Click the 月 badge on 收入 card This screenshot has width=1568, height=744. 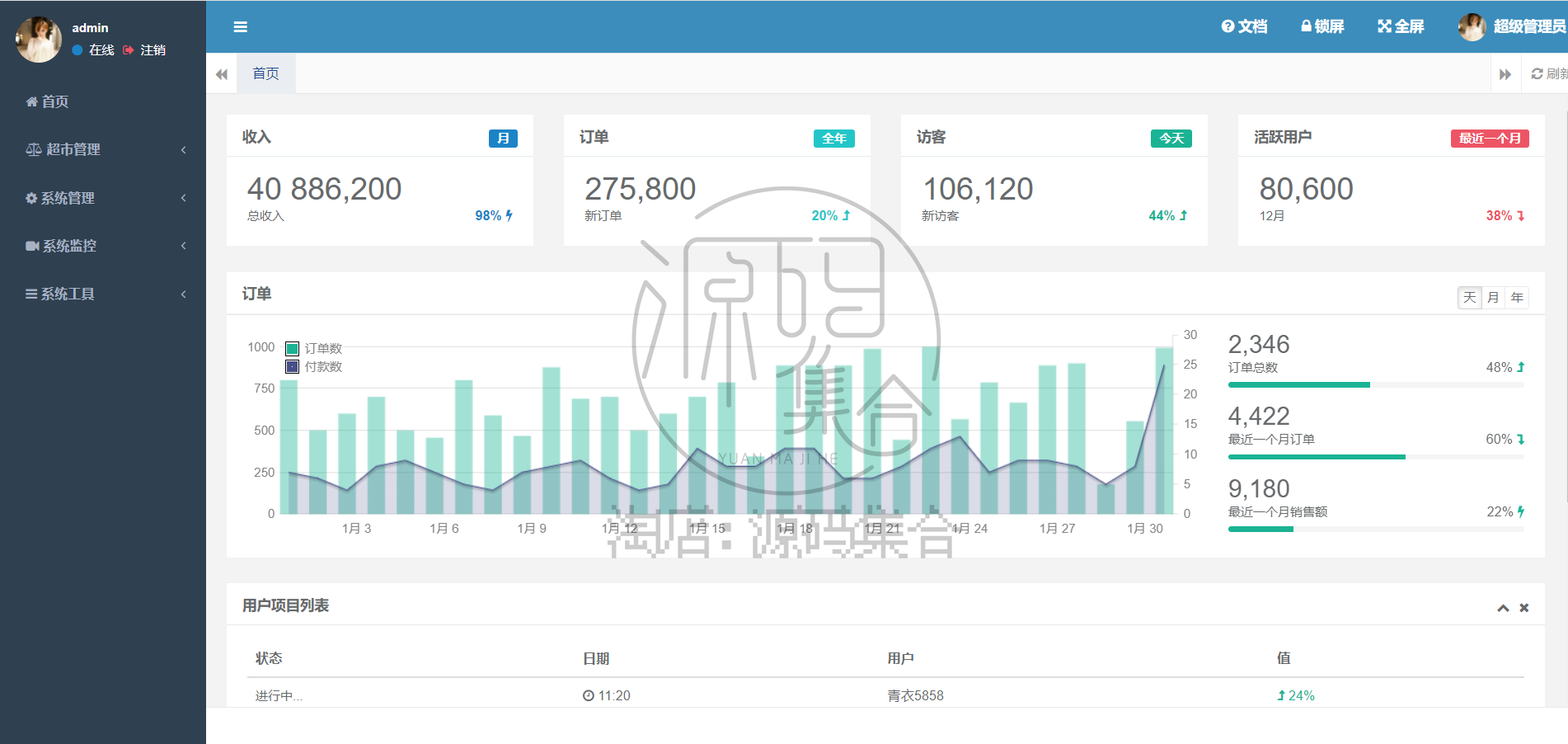[x=503, y=139]
